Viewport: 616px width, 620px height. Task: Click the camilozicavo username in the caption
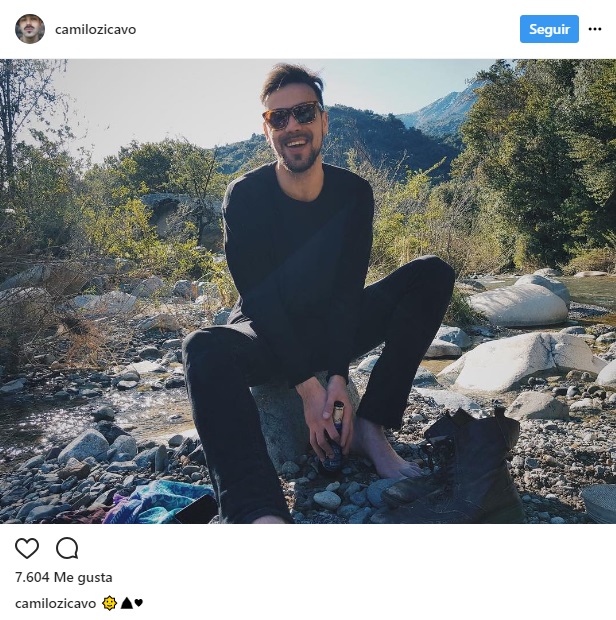56,603
